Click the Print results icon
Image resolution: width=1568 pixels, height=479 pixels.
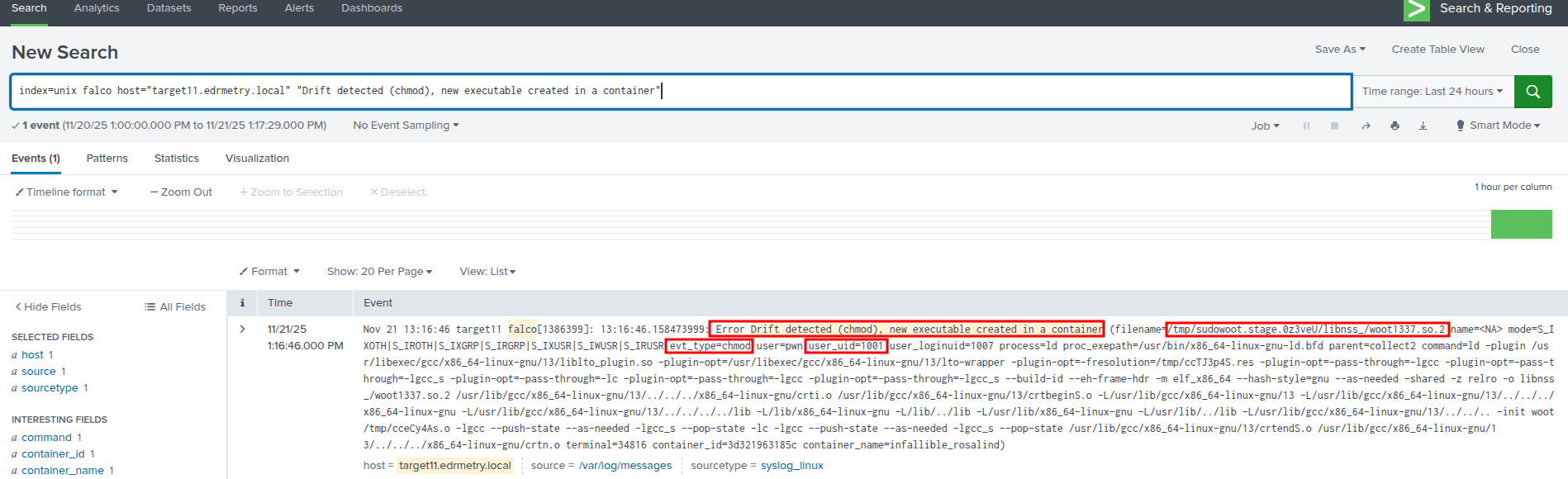tap(1395, 126)
